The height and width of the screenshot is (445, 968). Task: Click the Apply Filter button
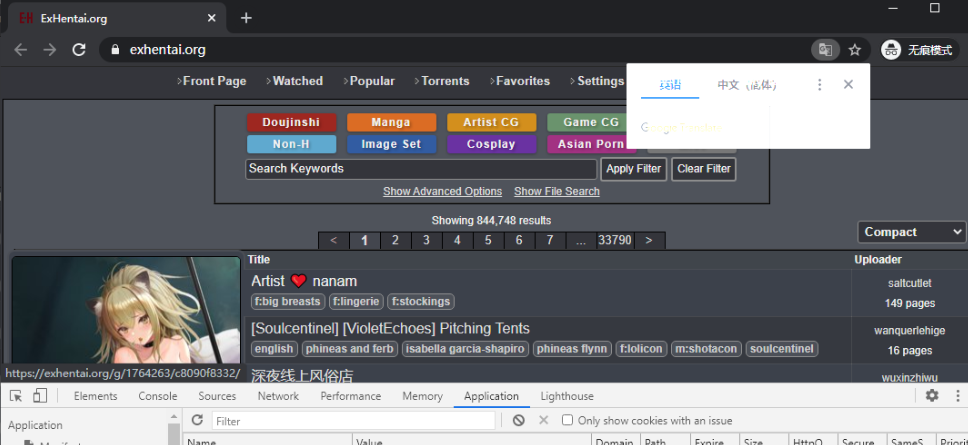pyautogui.click(x=633, y=169)
